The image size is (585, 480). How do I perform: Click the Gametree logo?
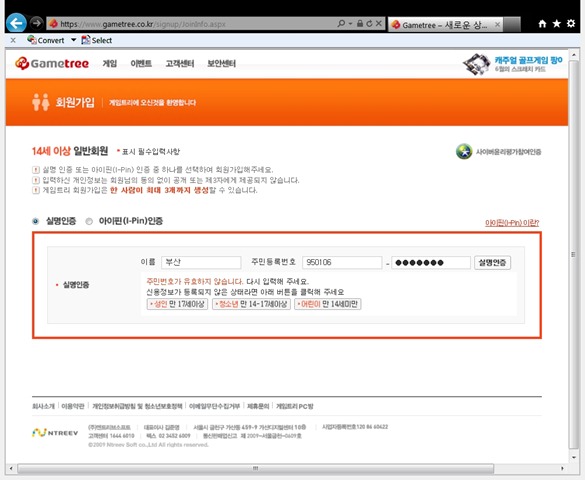pyautogui.click(x=52, y=63)
